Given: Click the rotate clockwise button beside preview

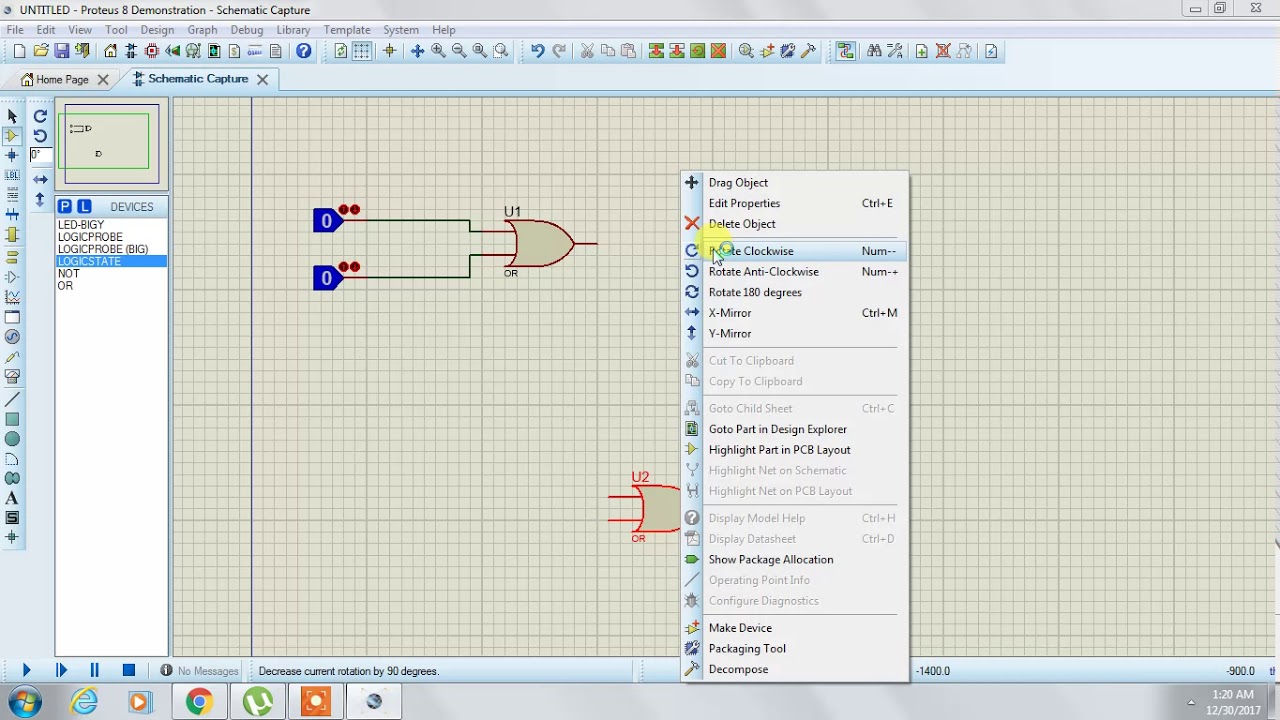Looking at the screenshot, I should tap(40, 116).
